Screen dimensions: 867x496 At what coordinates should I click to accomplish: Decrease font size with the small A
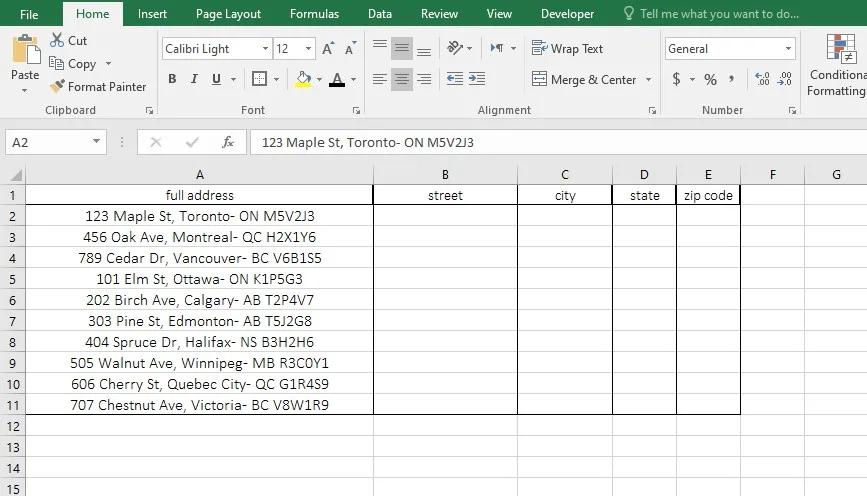pyautogui.click(x=351, y=49)
